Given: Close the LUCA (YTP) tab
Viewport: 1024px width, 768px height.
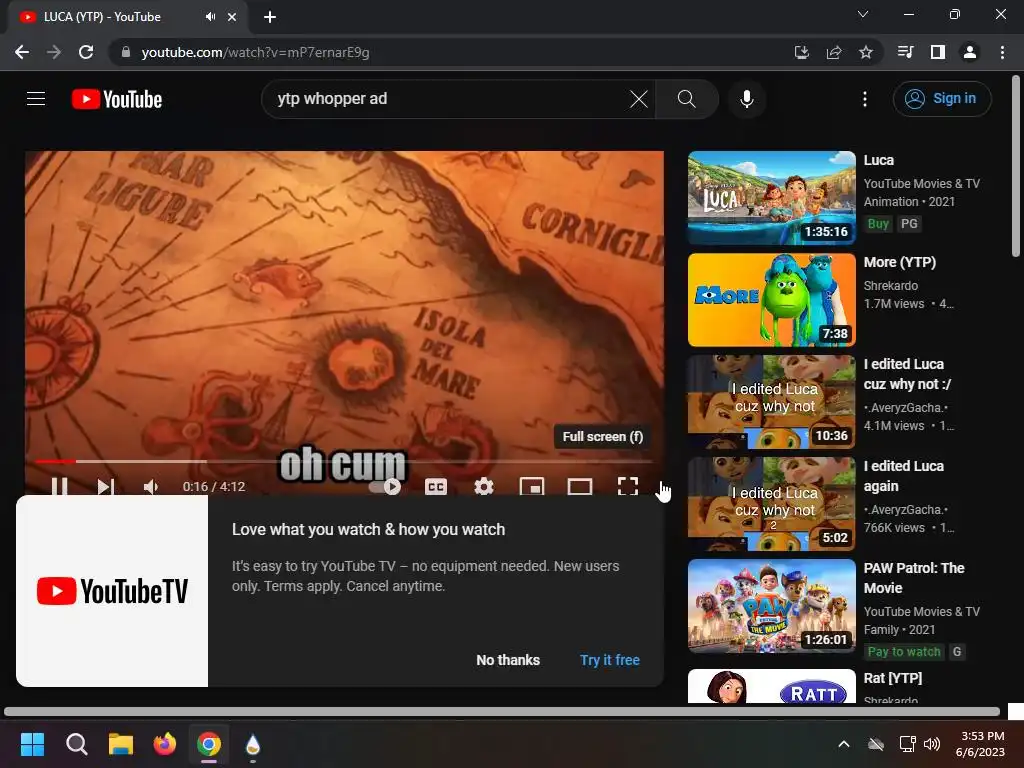Looking at the screenshot, I should pyautogui.click(x=232, y=17).
